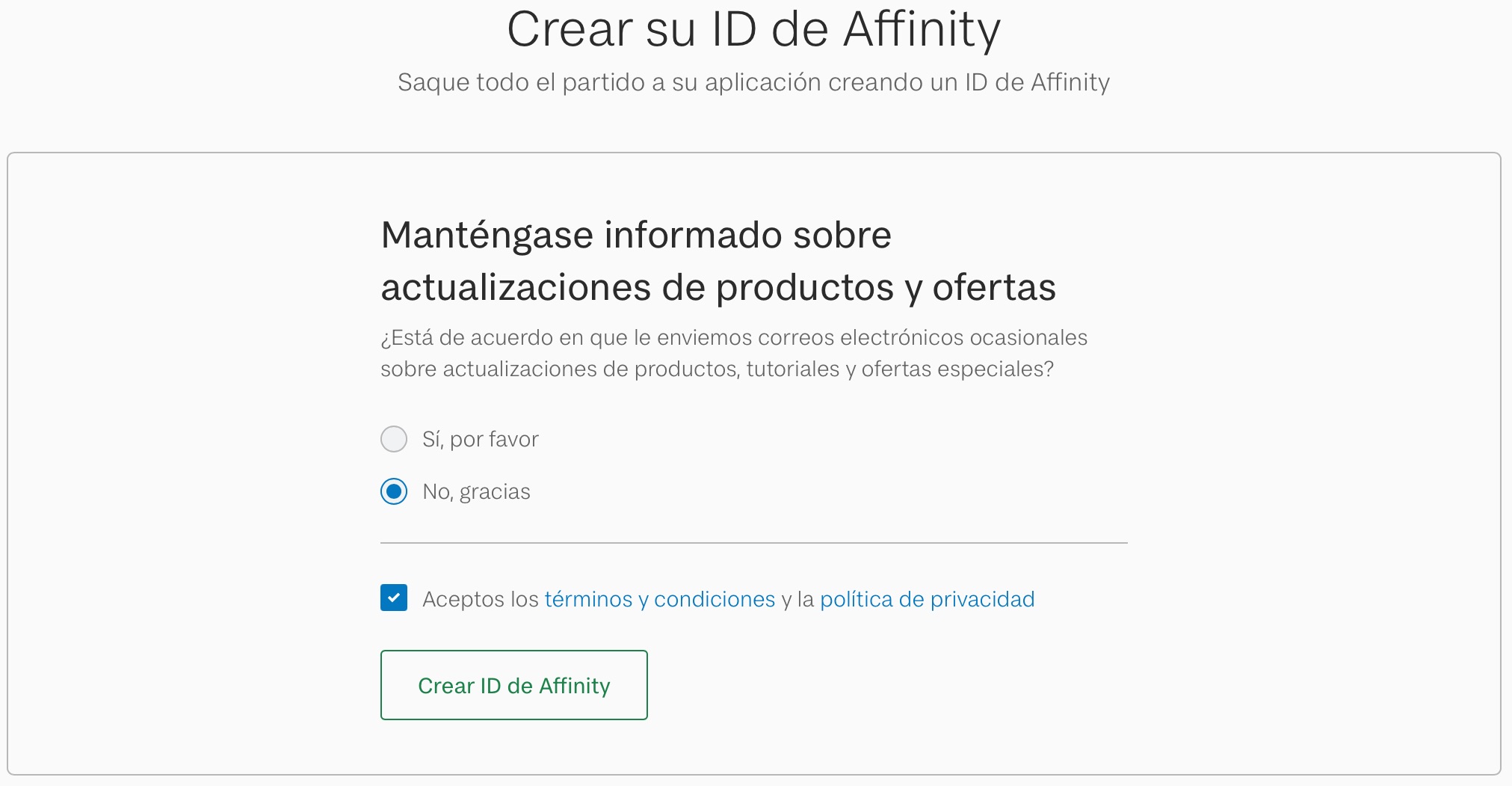1512x786 pixels.
Task: Click the "¿Está de acuerdo" question line
Action: tap(733, 337)
